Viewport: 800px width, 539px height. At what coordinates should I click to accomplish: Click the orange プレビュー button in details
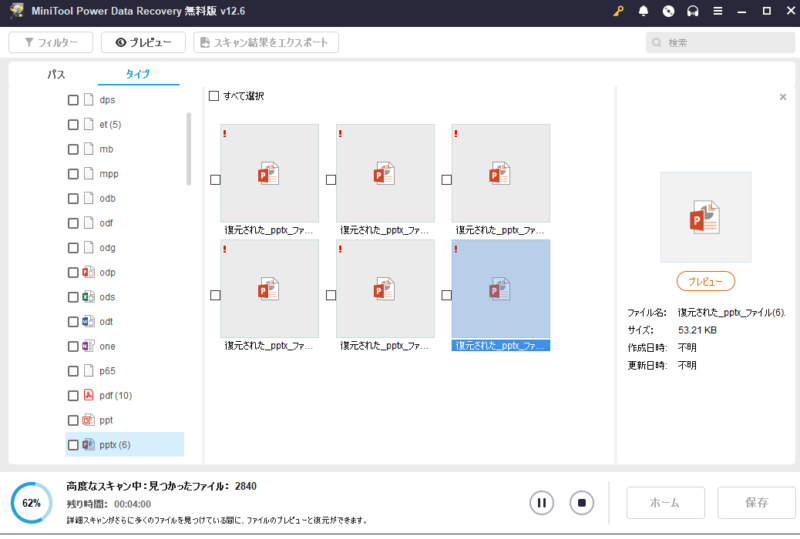(706, 281)
